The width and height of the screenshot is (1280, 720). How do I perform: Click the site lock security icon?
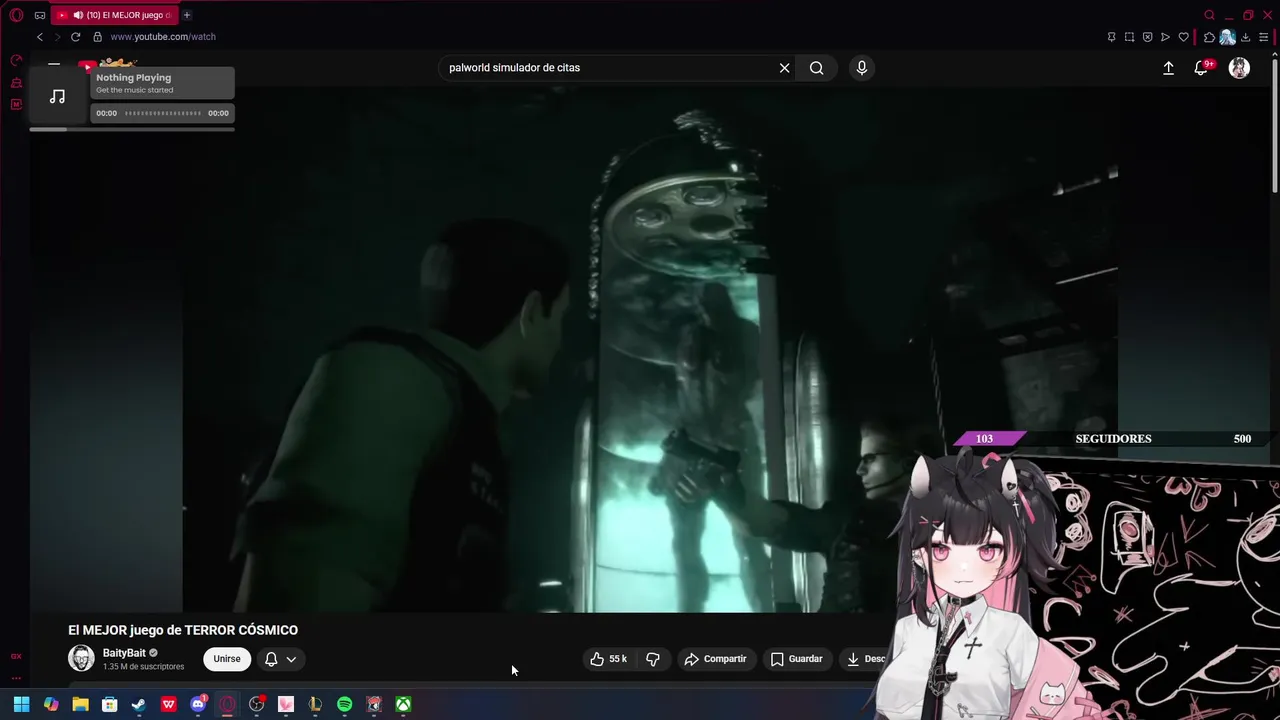click(x=97, y=37)
